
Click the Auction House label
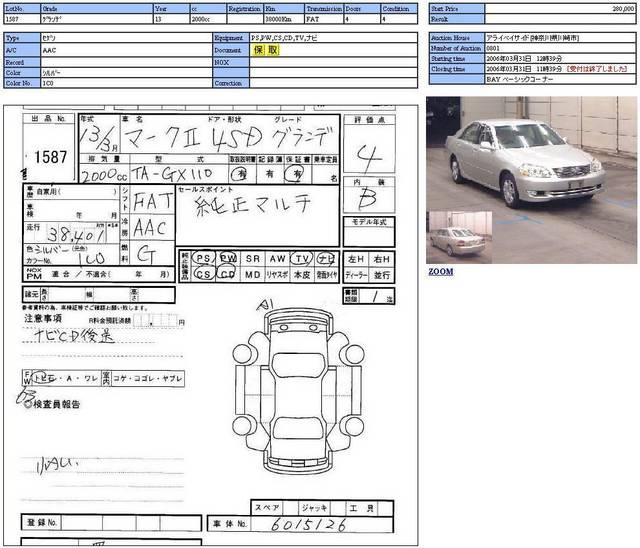457,38
